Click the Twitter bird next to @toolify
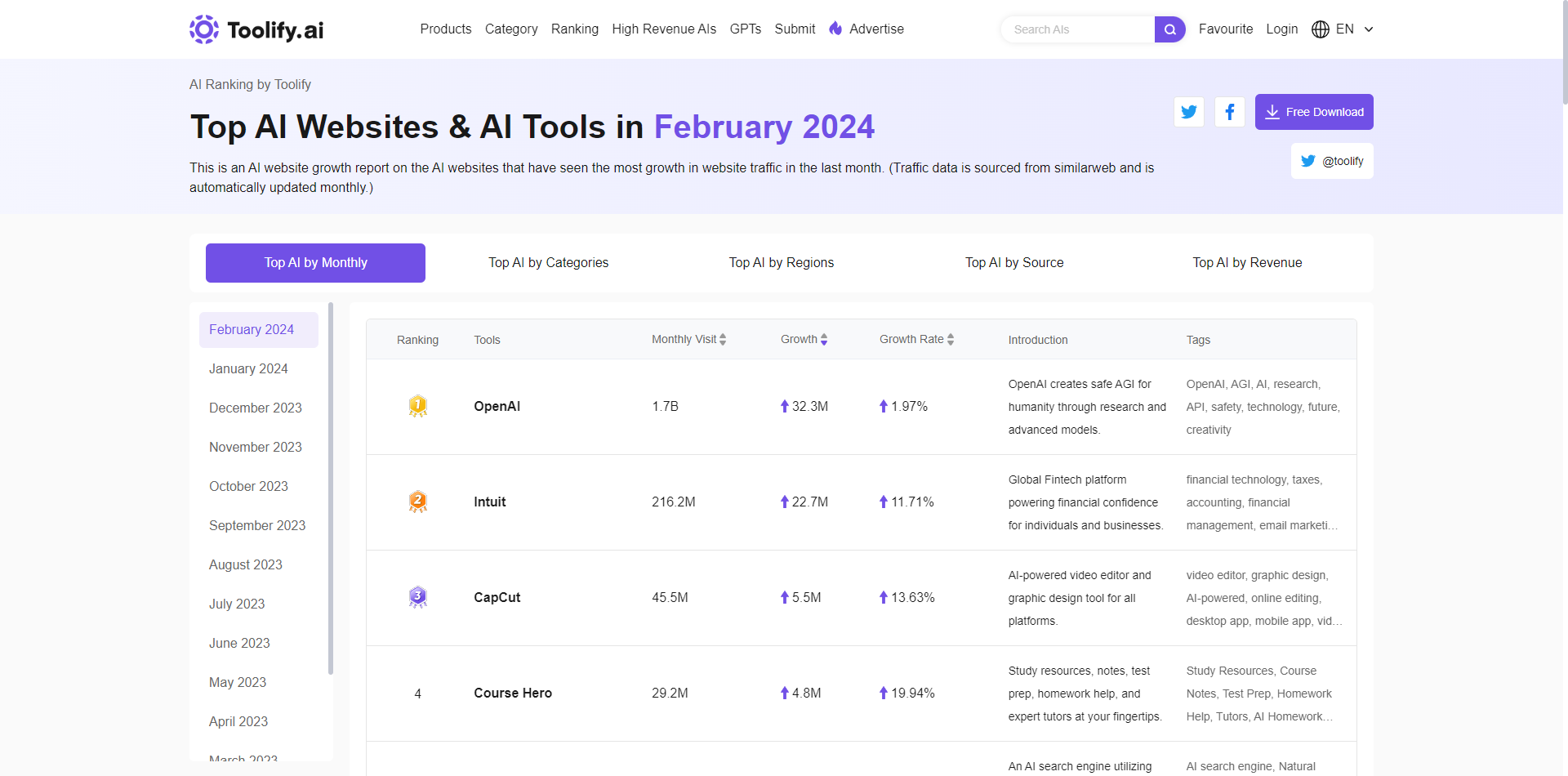The height and width of the screenshot is (776, 1568). [1308, 161]
